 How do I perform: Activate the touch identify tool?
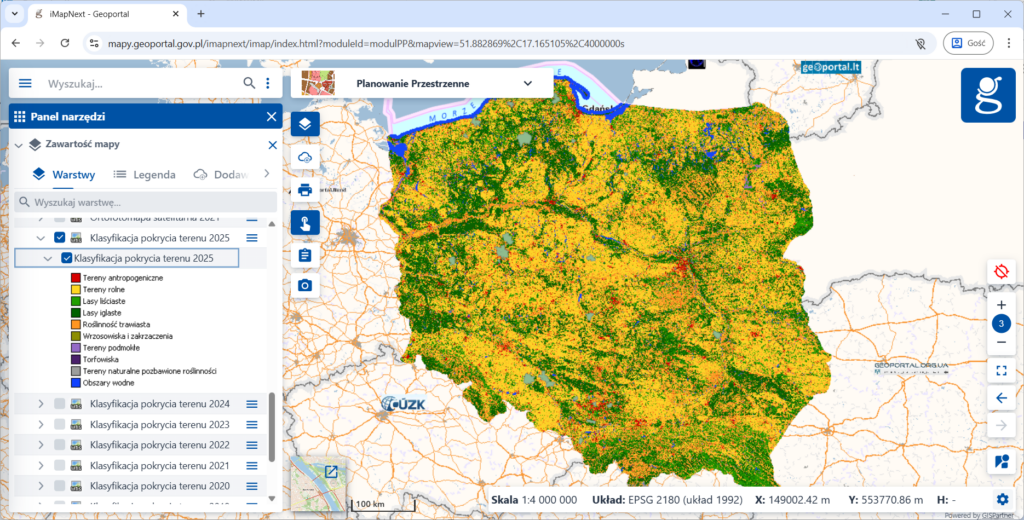coord(305,222)
